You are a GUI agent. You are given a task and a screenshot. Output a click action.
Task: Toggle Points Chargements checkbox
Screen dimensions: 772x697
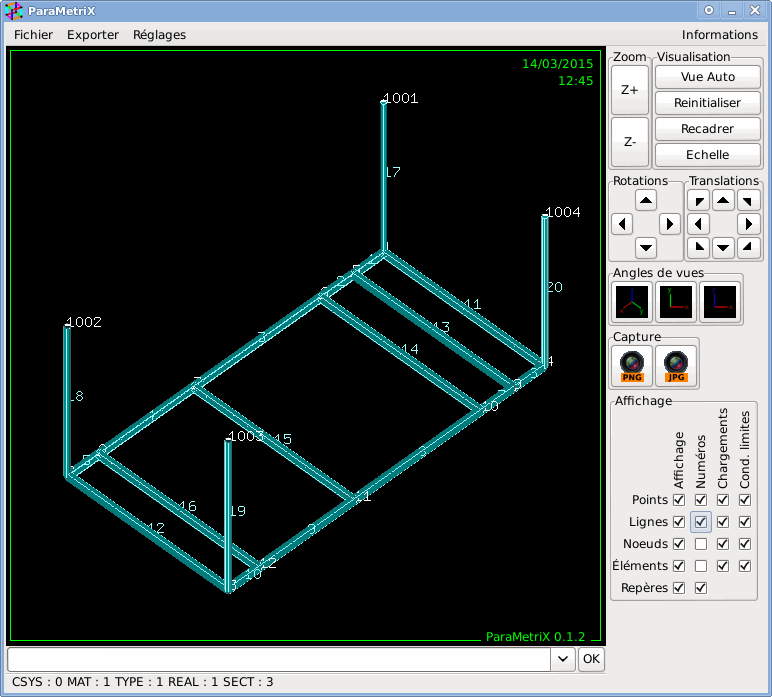723,500
